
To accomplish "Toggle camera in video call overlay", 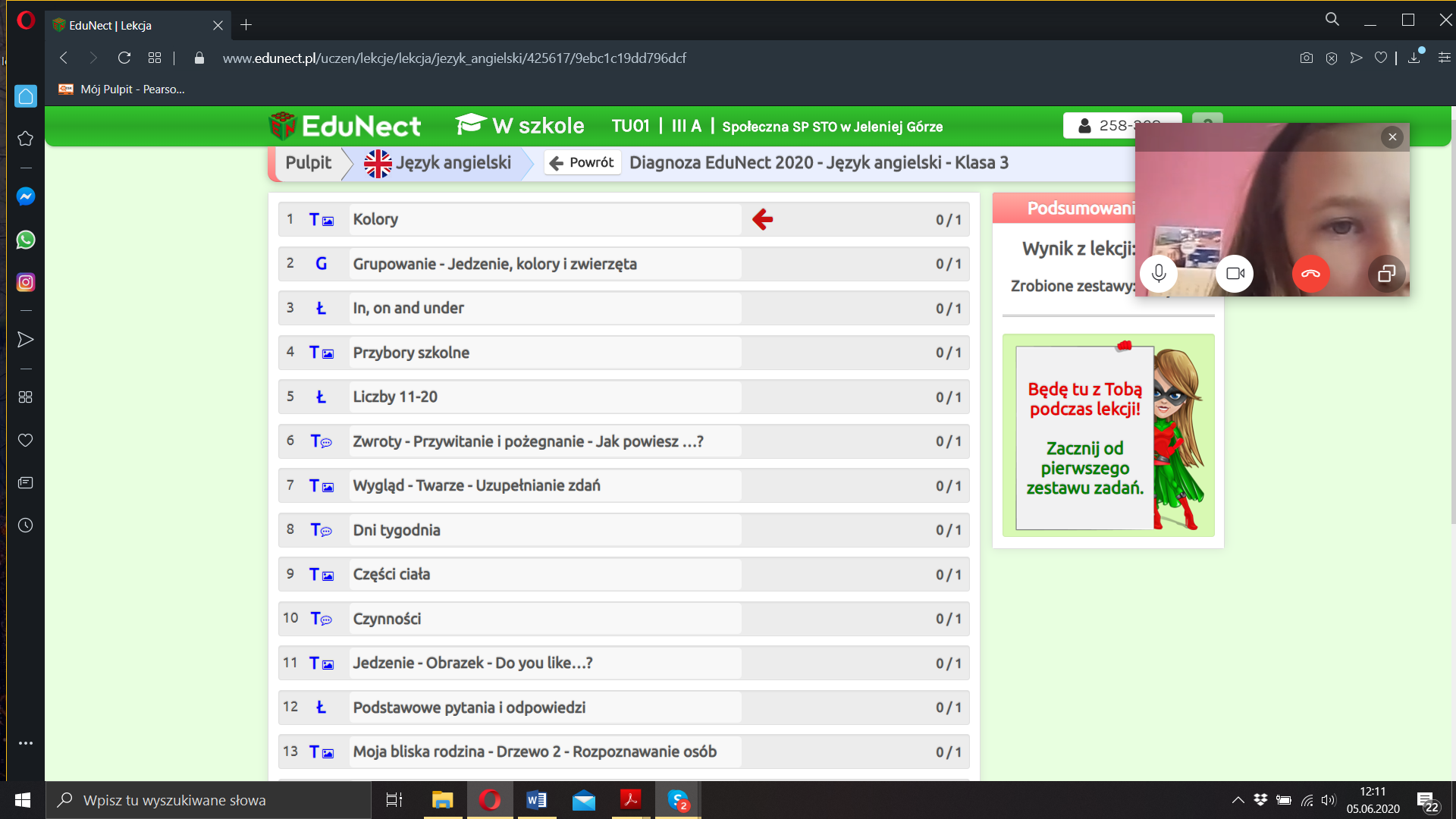I will point(1235,274).
